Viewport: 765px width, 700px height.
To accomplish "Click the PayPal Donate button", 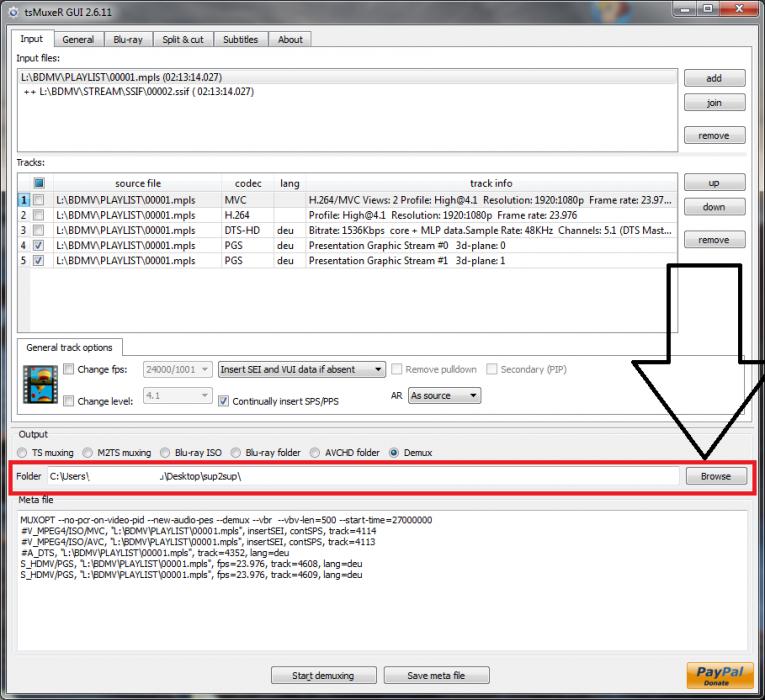I will tap(720, 675).
